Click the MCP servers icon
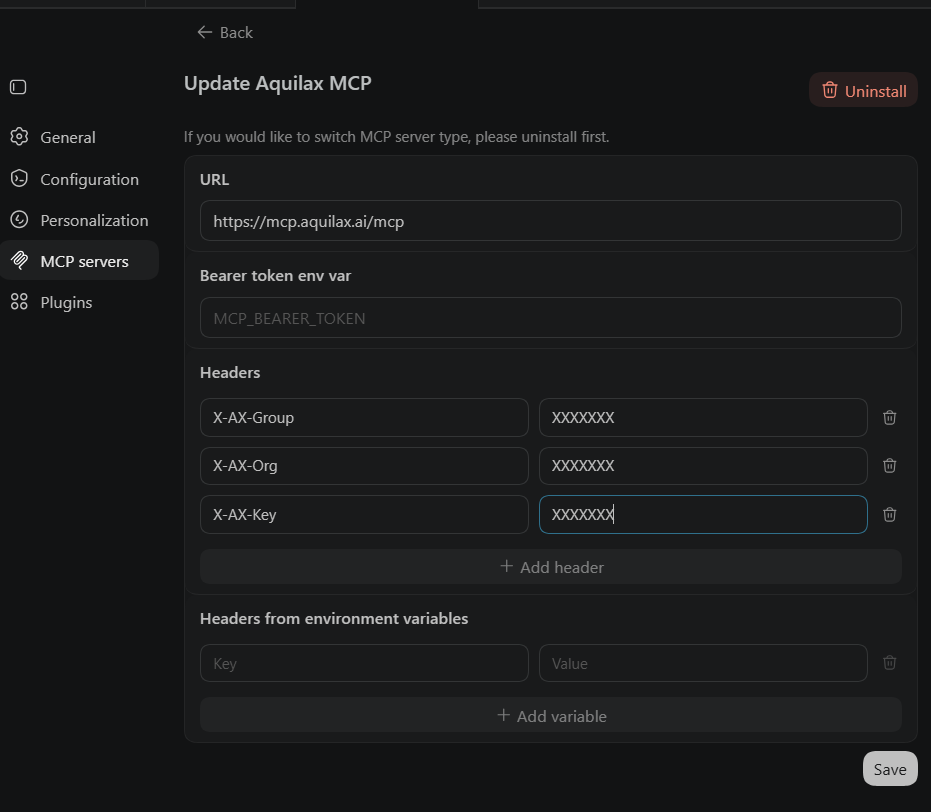Screen dimensions: 931x812 [x=19, y=261]
